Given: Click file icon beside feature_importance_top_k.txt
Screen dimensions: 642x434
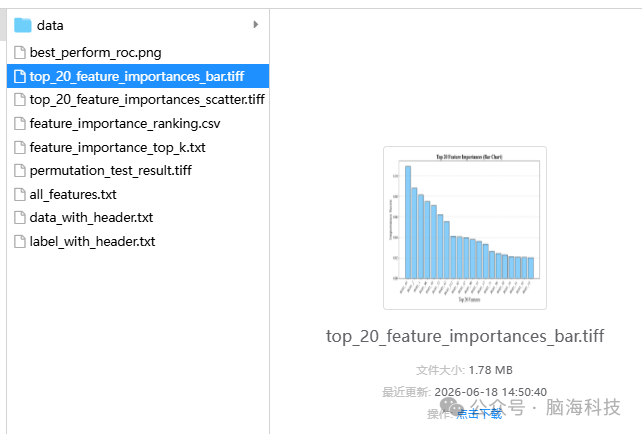Looking at the screenshot, I should (20, 147).
